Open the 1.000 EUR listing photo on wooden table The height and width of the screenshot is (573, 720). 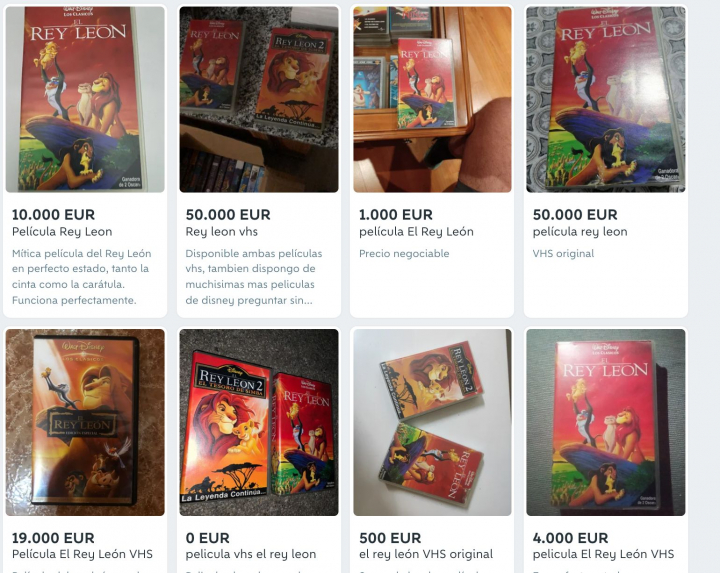click(432, 99)
